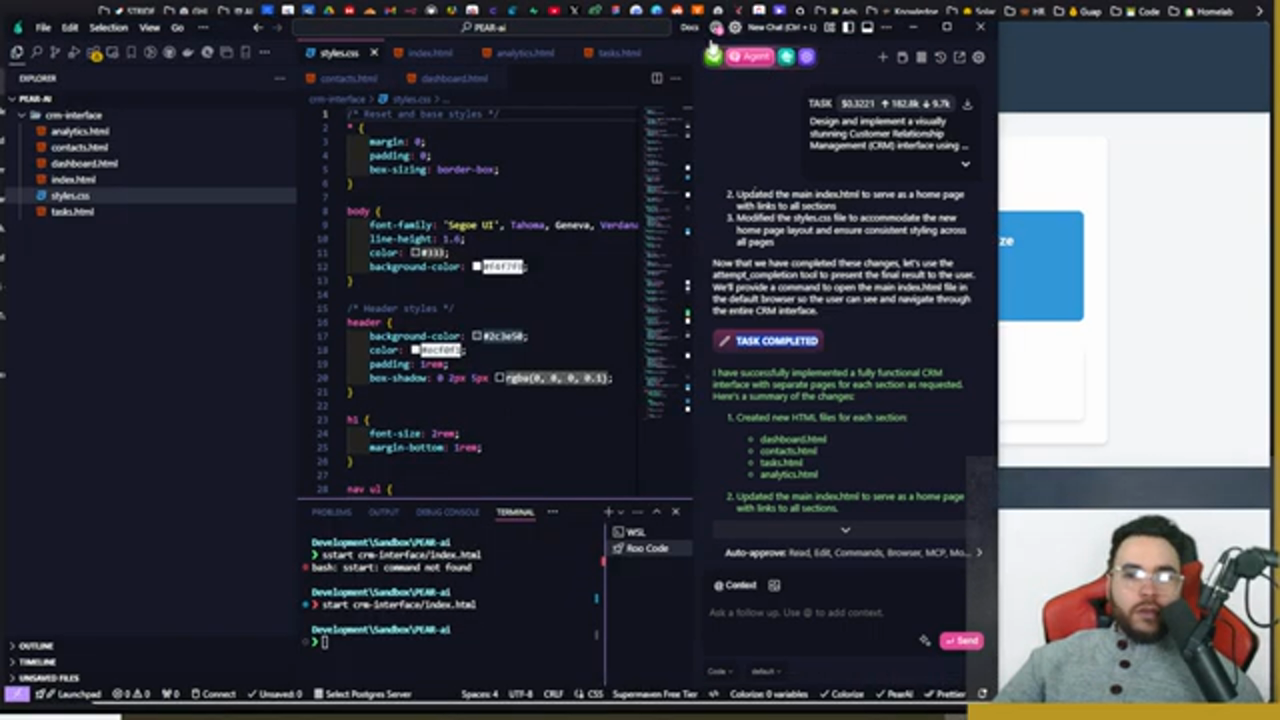Close the terminal panel with X icon
1280x720 pixels.
(675, 512)
